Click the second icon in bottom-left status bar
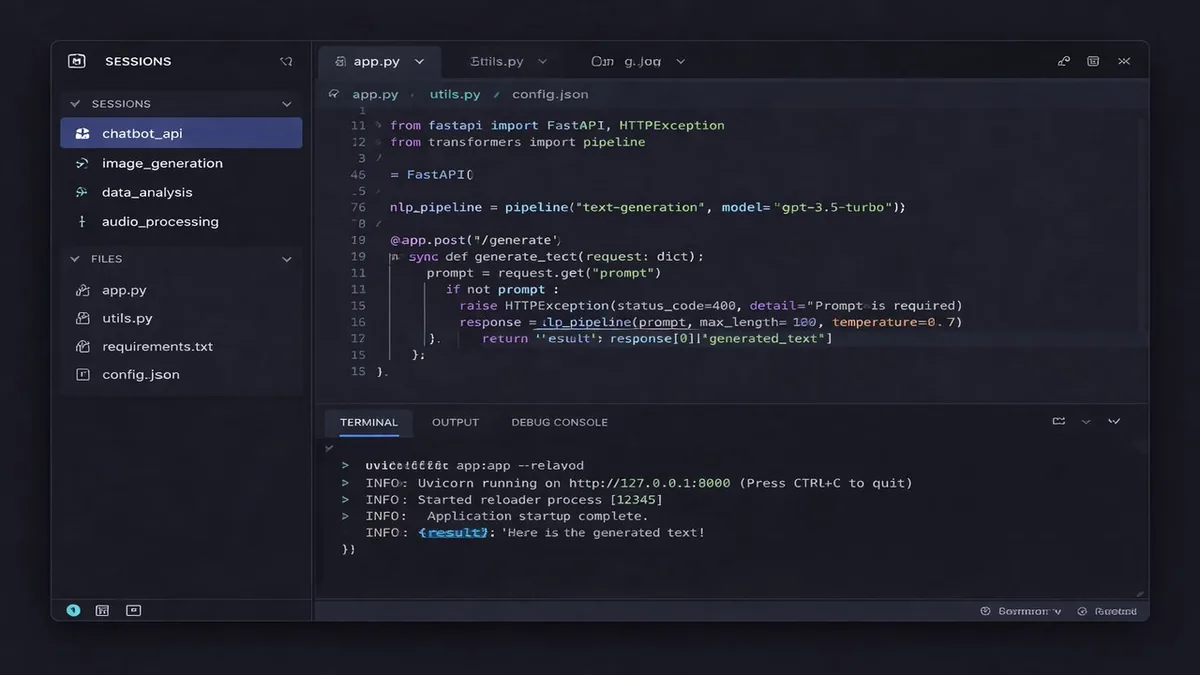The image size is (1200, 675). point(102,610)
